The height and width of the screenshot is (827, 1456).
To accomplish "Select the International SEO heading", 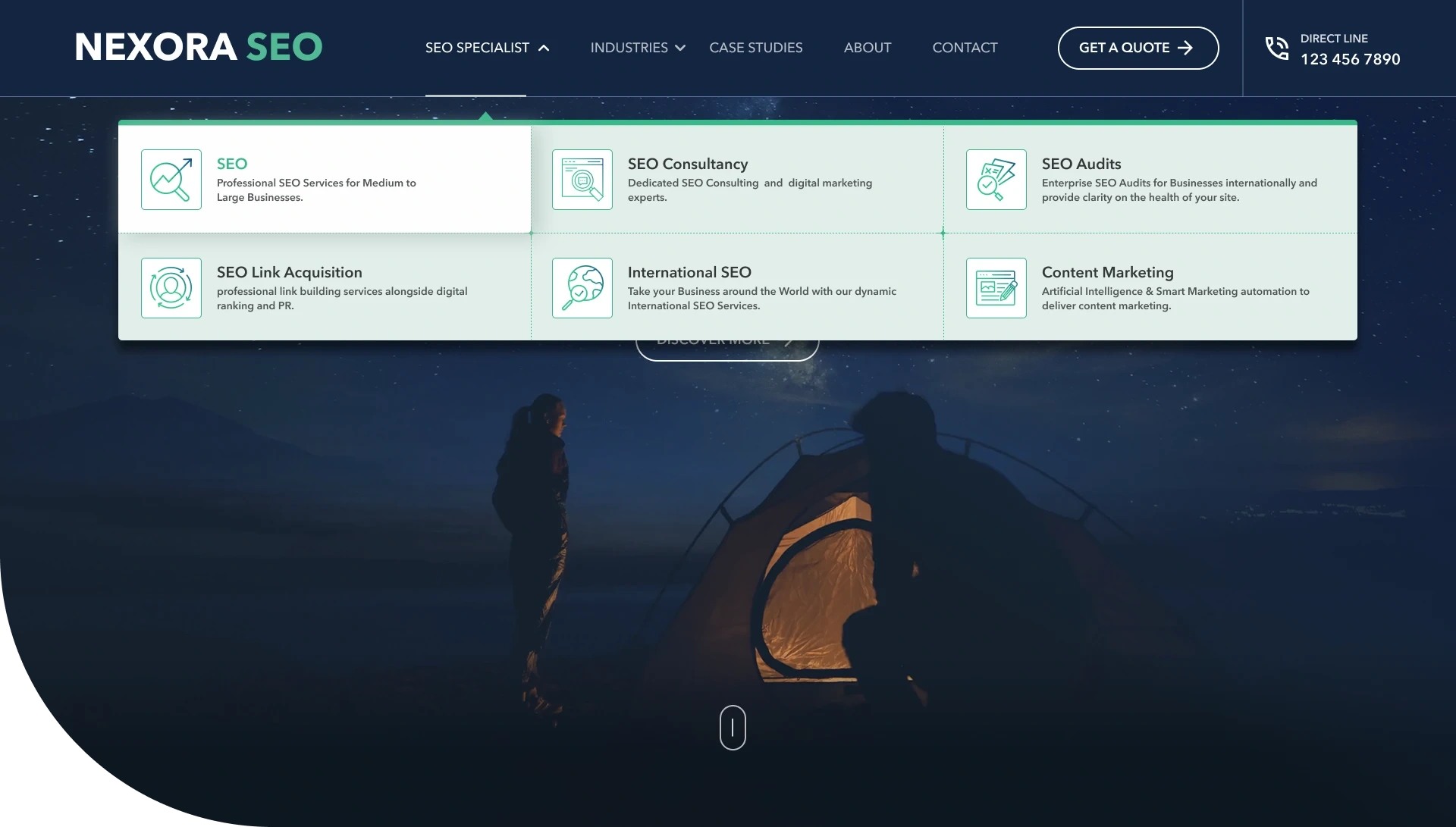I will tap(689, 272).
